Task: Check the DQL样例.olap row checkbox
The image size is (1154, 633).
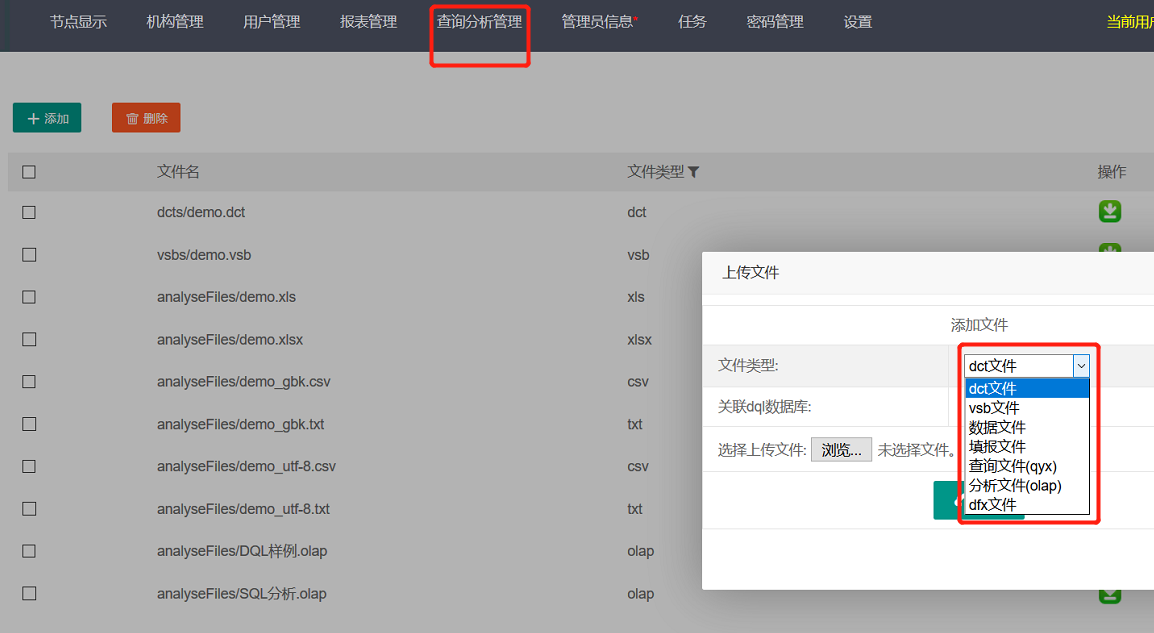Action: coord(29,551)
